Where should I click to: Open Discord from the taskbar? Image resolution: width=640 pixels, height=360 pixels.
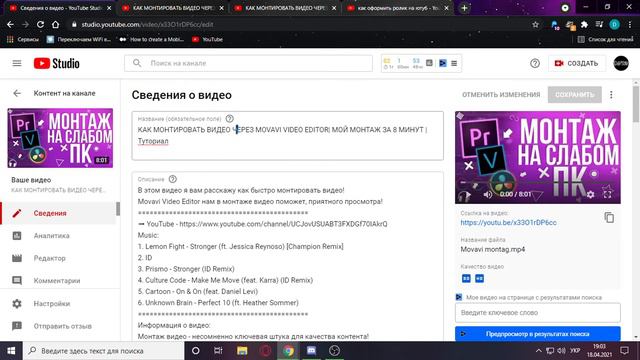pyautogui.click(x=311, y=351)
